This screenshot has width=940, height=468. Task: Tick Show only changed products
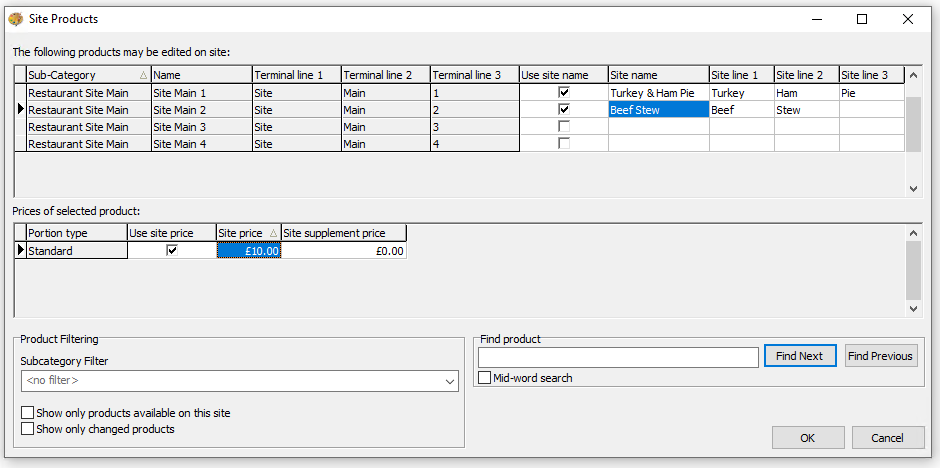pyautogui.click(x=27, y=429)
